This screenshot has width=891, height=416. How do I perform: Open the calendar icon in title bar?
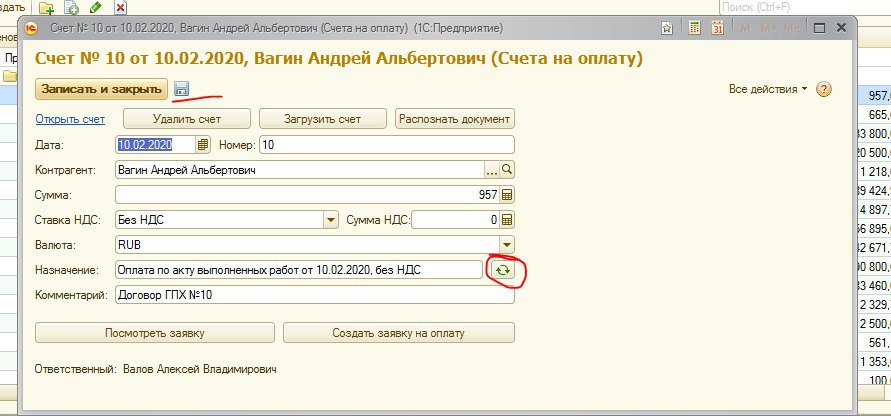click(717, 30)
